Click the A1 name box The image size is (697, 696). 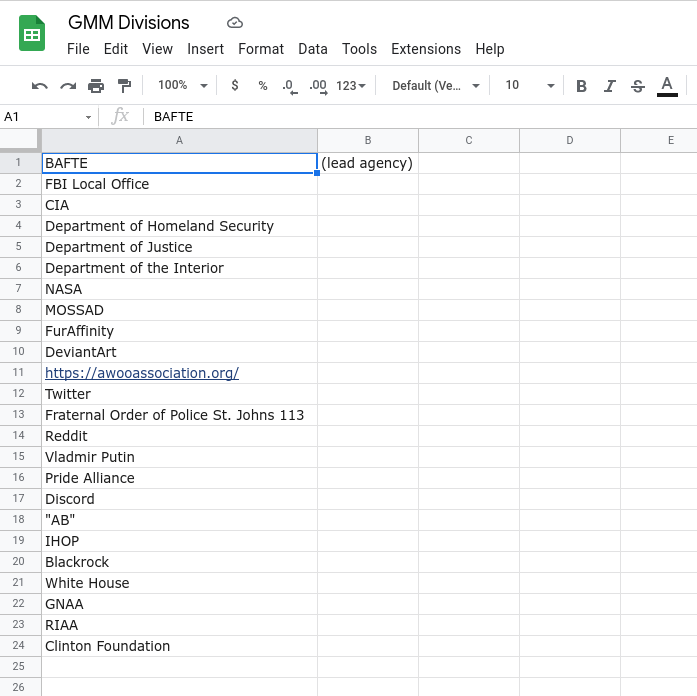tap(42, 117)
